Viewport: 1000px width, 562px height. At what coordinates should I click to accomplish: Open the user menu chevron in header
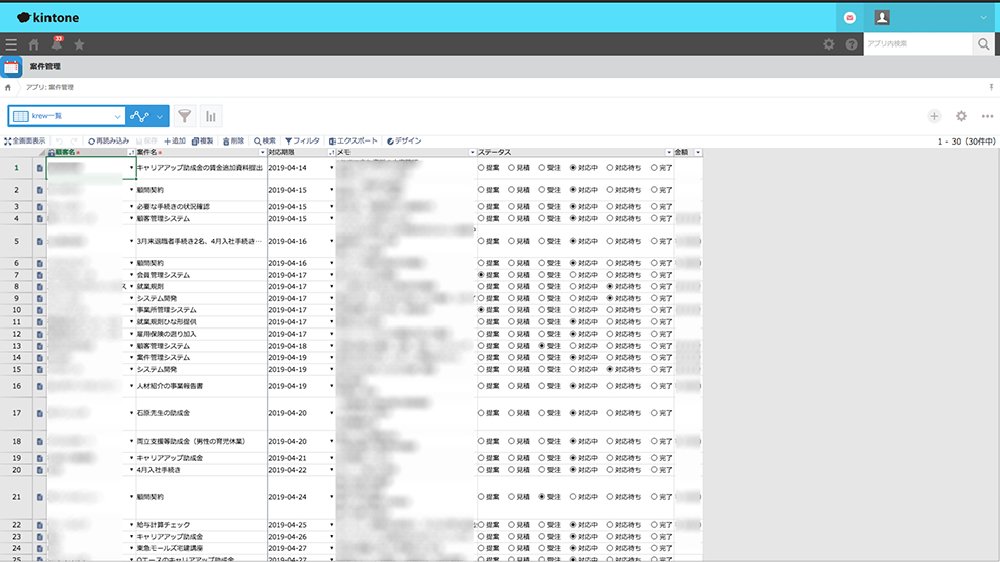(x=983, y=18)
